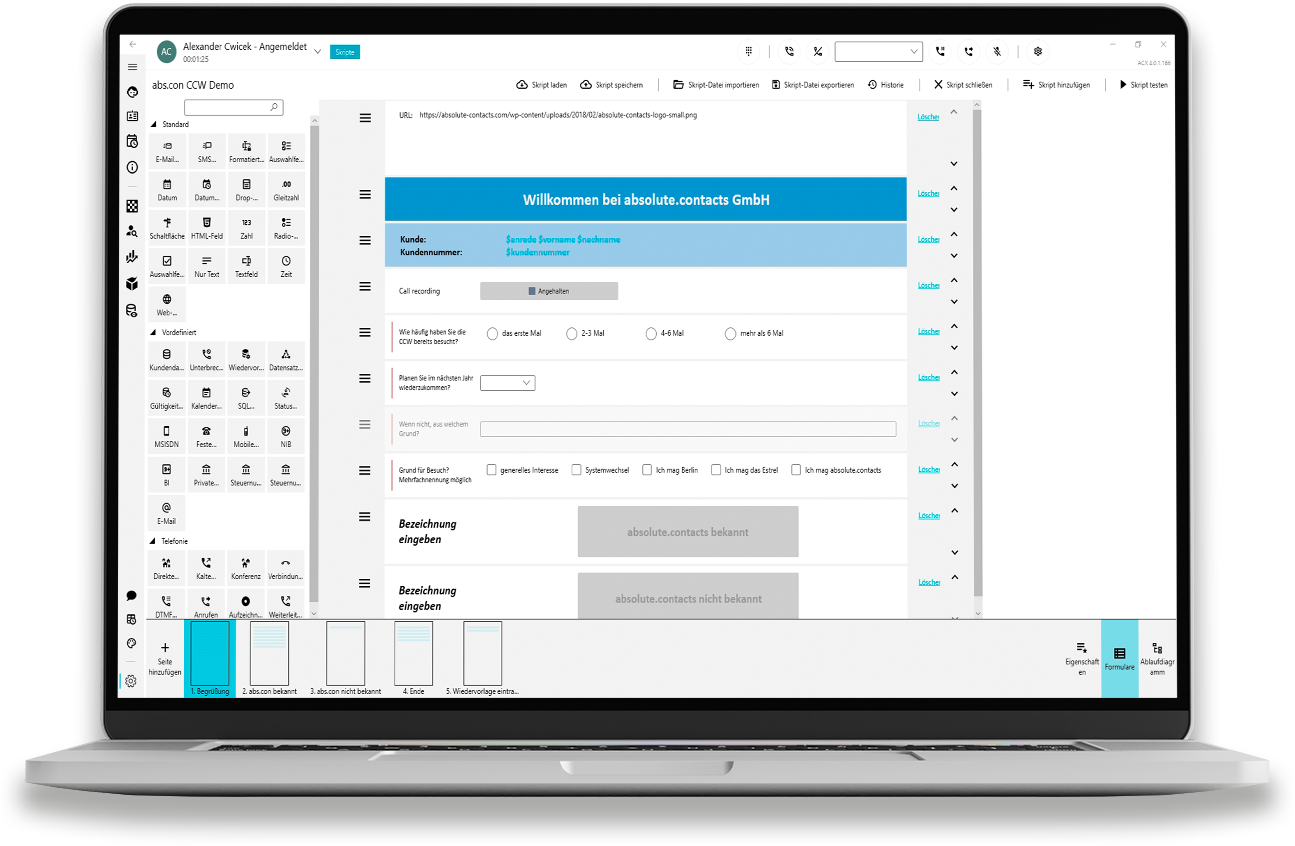The image size is (1295, 846).
Task: Open the 'Historie' view
Action: pos(886,85)
